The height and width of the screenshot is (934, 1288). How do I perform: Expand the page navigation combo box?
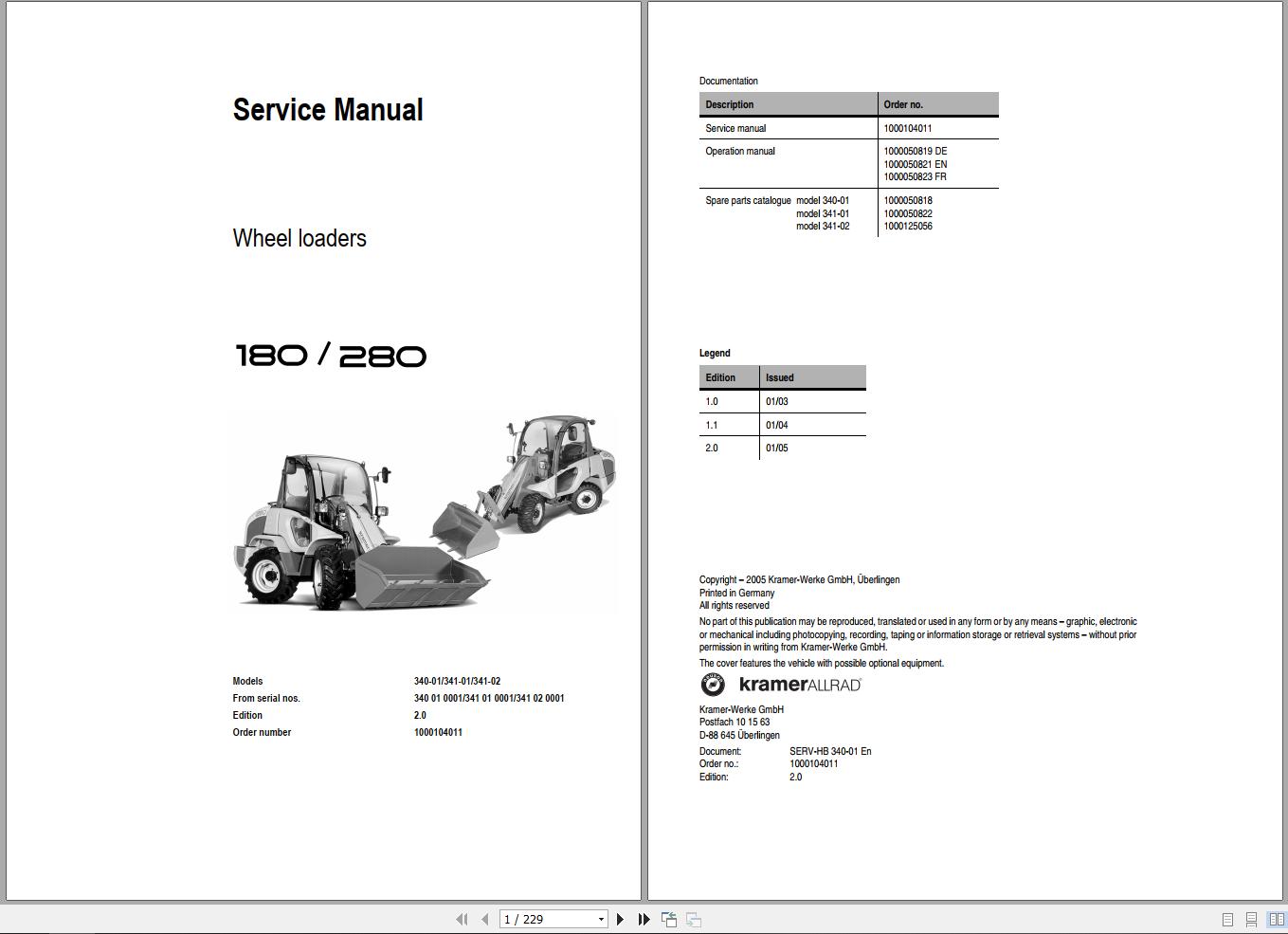[600, 919]
